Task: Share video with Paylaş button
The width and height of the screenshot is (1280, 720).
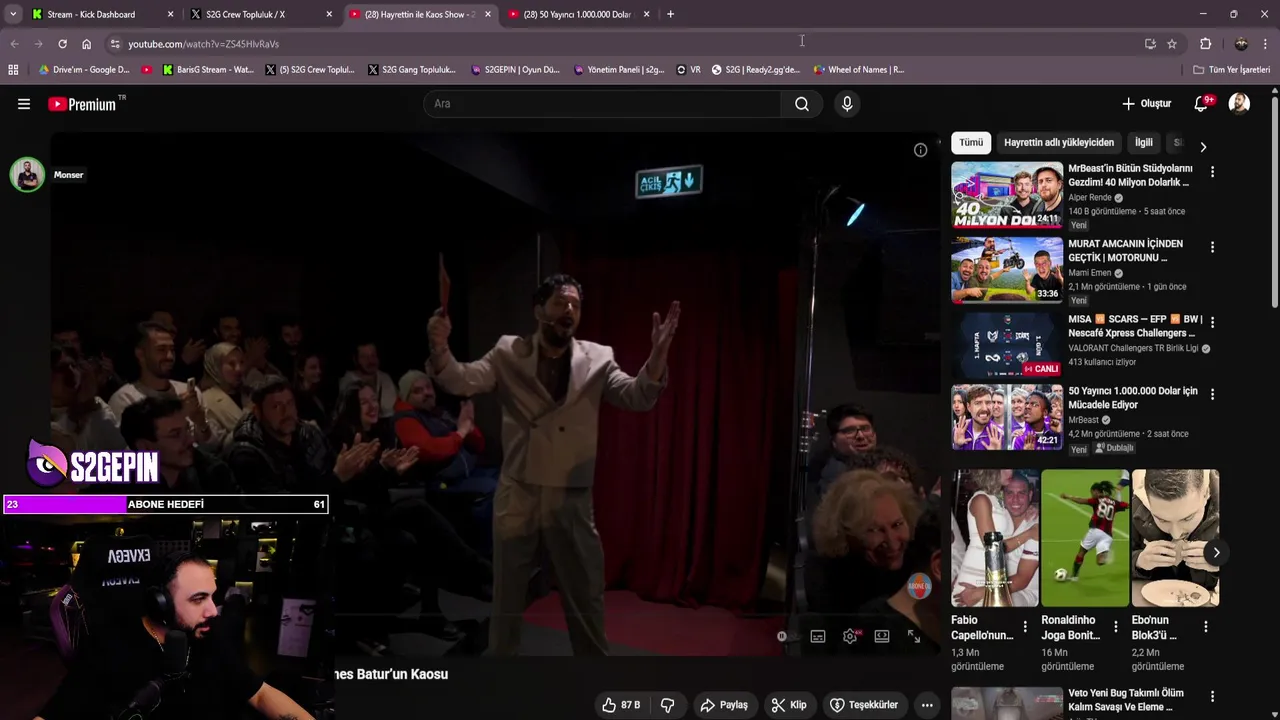Action: tap(724, 705)
